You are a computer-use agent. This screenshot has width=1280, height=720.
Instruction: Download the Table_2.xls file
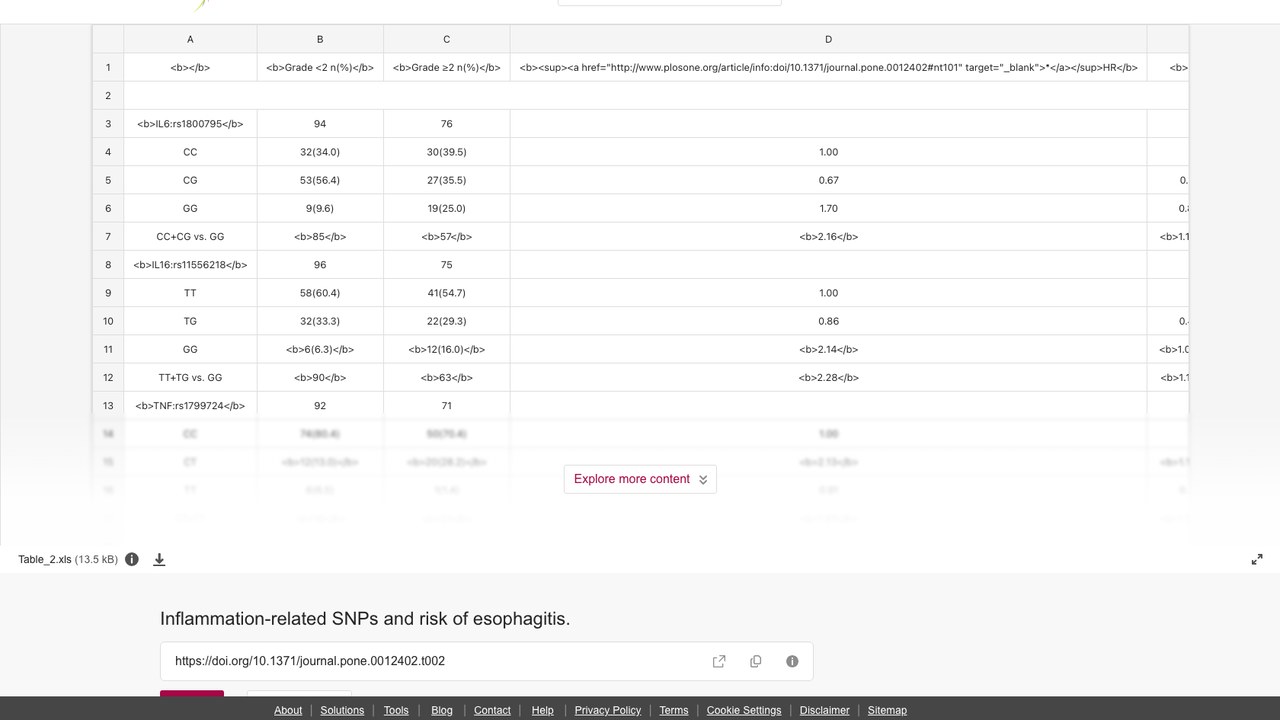point(159,559)
